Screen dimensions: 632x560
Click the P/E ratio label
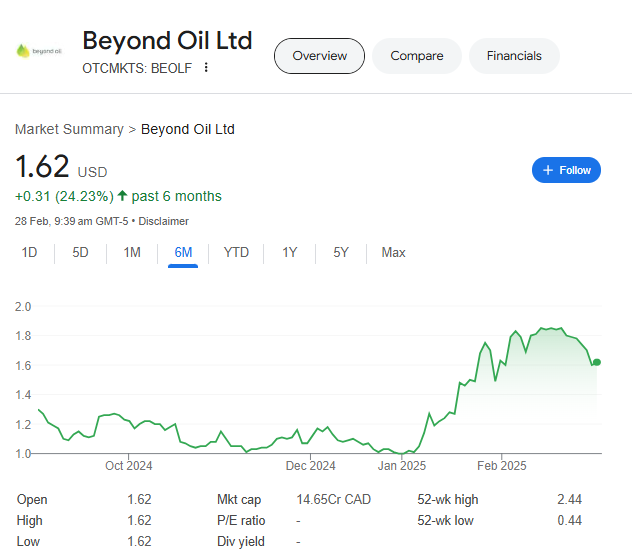241,520
